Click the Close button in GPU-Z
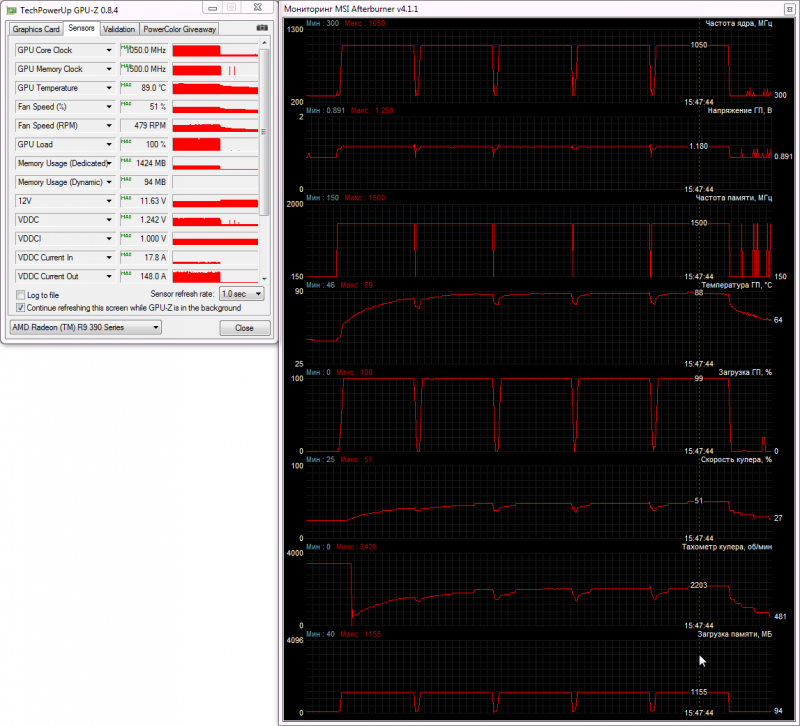Screen dimensions: 800x726 [x=244, y=328]
